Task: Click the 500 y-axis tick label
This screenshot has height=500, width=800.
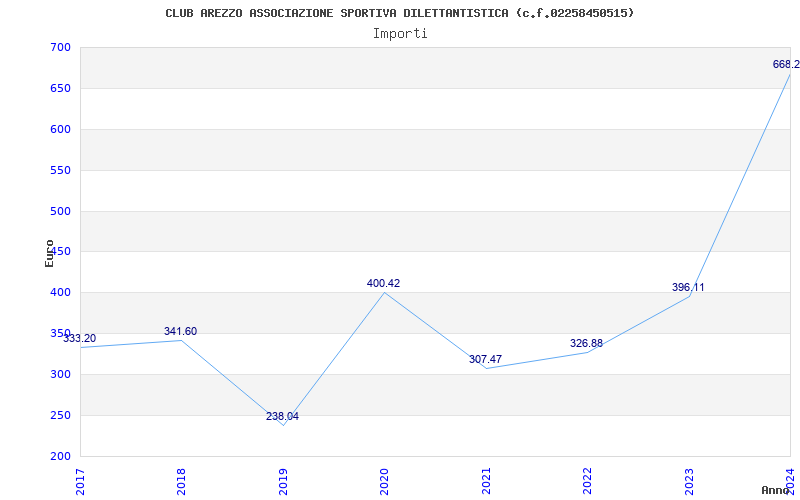Action: (x=60, y=211)
